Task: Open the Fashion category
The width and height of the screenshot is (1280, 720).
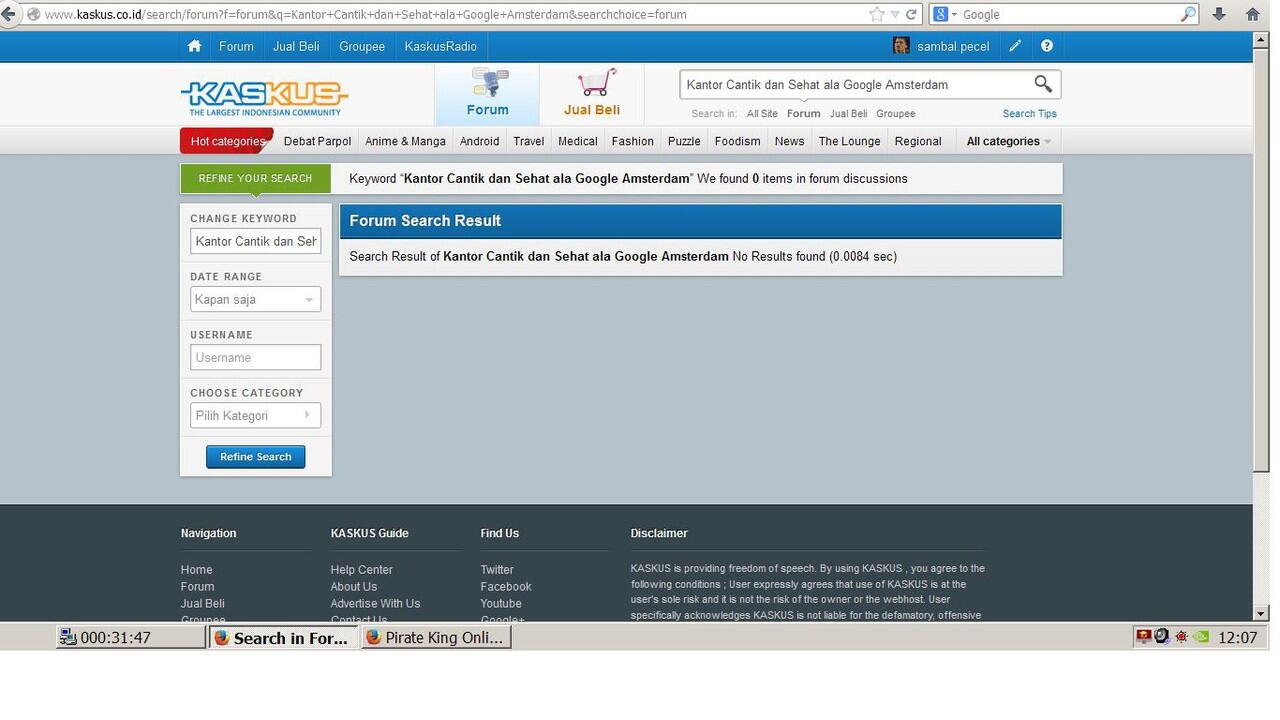Action: (x=632, y=141)
